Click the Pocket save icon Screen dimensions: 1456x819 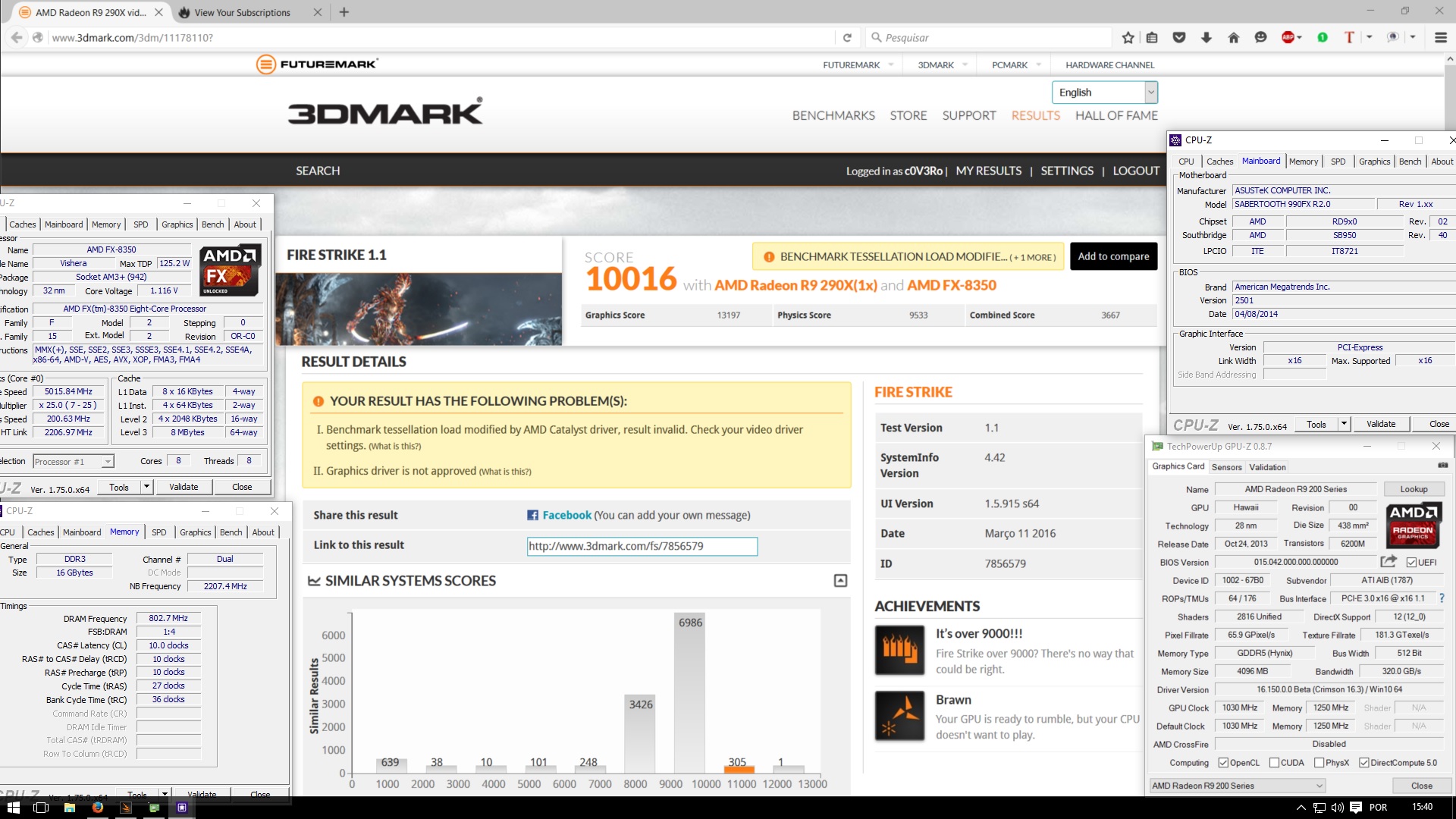1179,37
